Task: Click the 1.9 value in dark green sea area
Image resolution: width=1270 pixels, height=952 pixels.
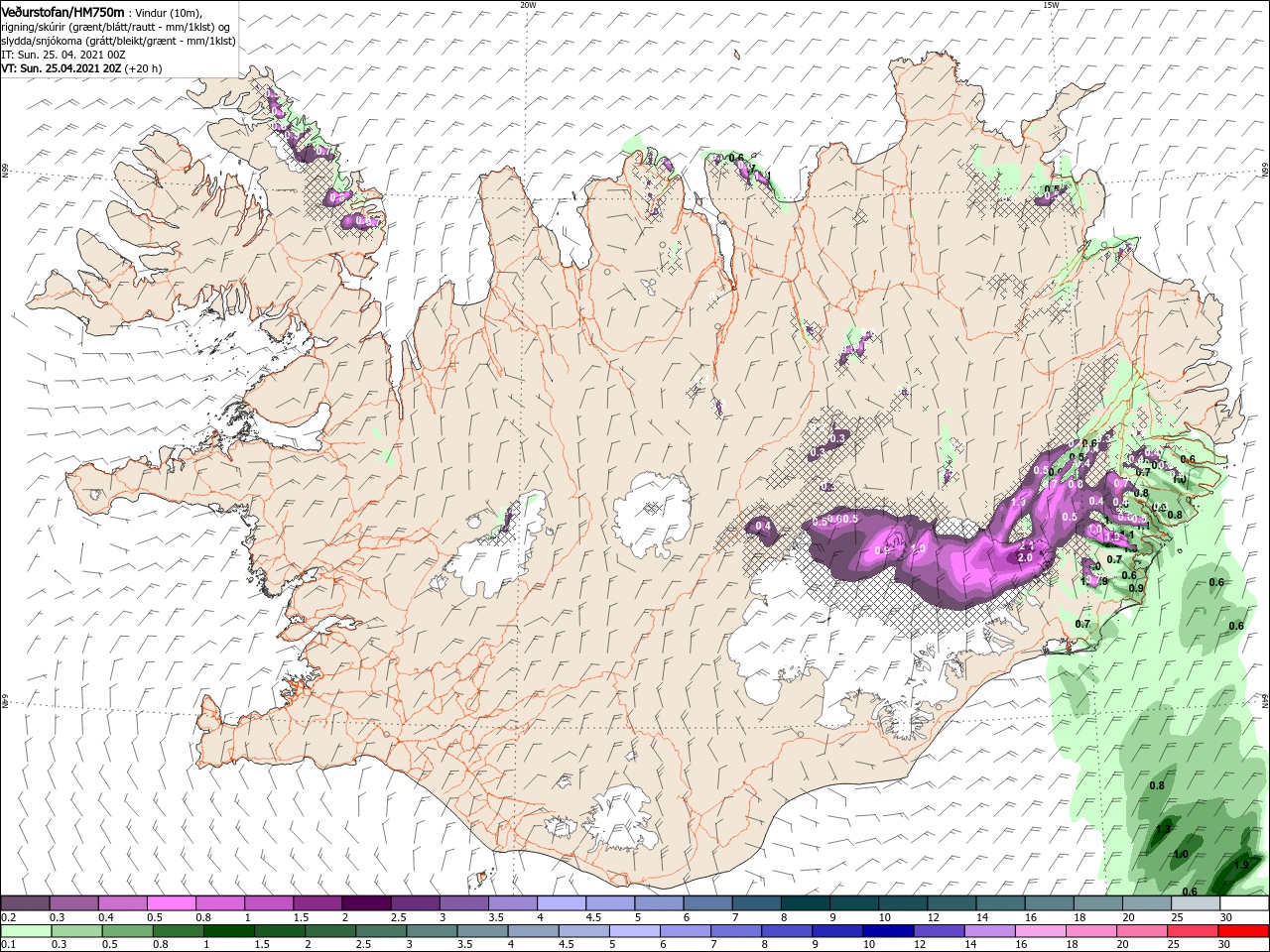Action: (1241, 865)
